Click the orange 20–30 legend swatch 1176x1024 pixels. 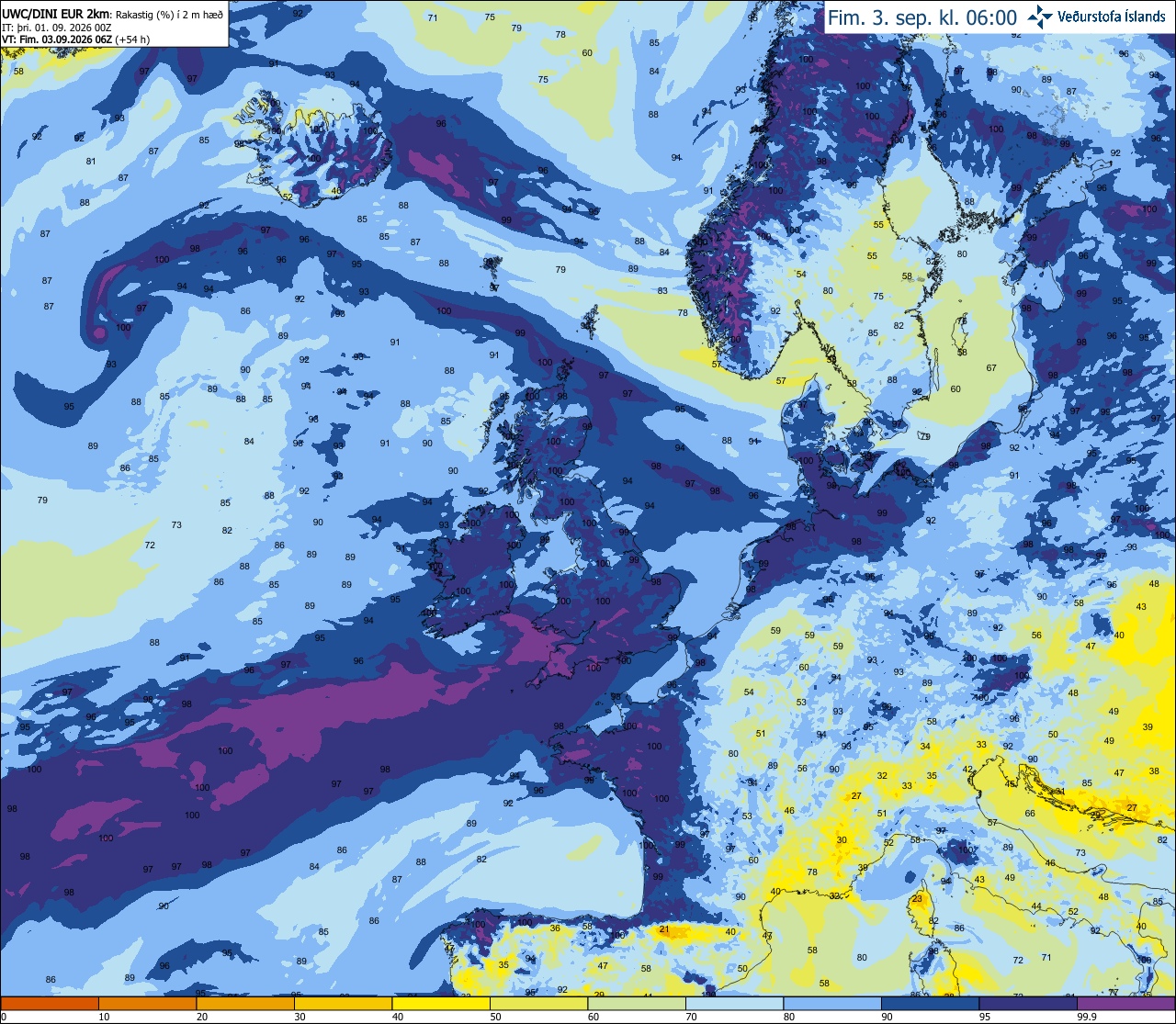(245, 1003)
